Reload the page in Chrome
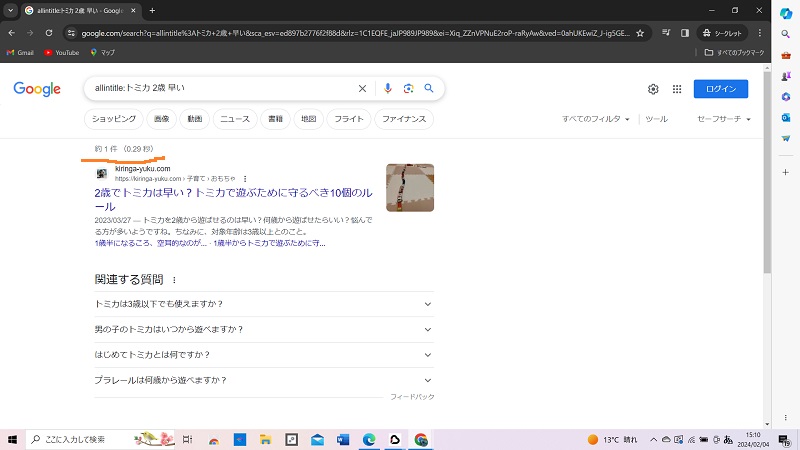800x450 pixels. pos(49,33)
